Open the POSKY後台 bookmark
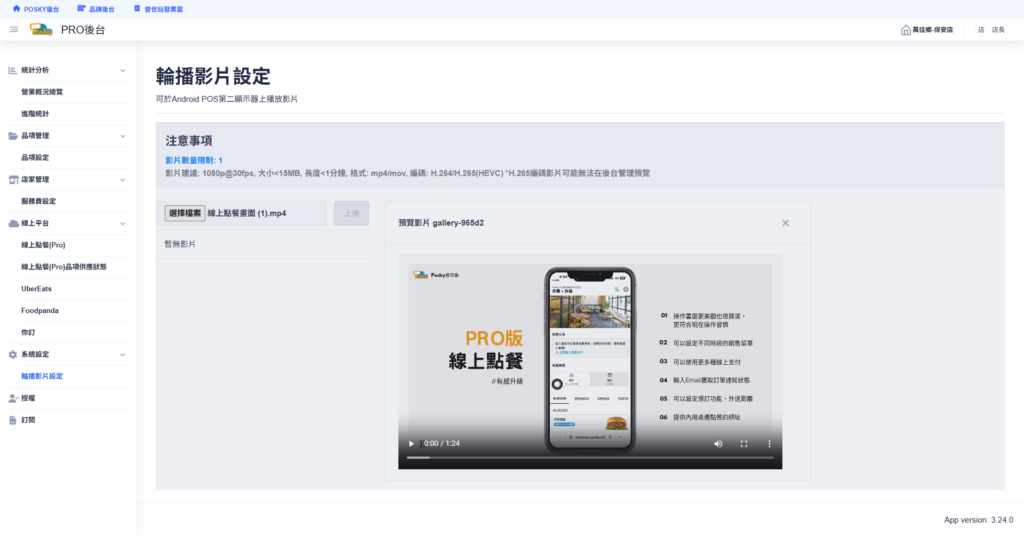This screenshot has height=536, width=1024. pos(36,9)
